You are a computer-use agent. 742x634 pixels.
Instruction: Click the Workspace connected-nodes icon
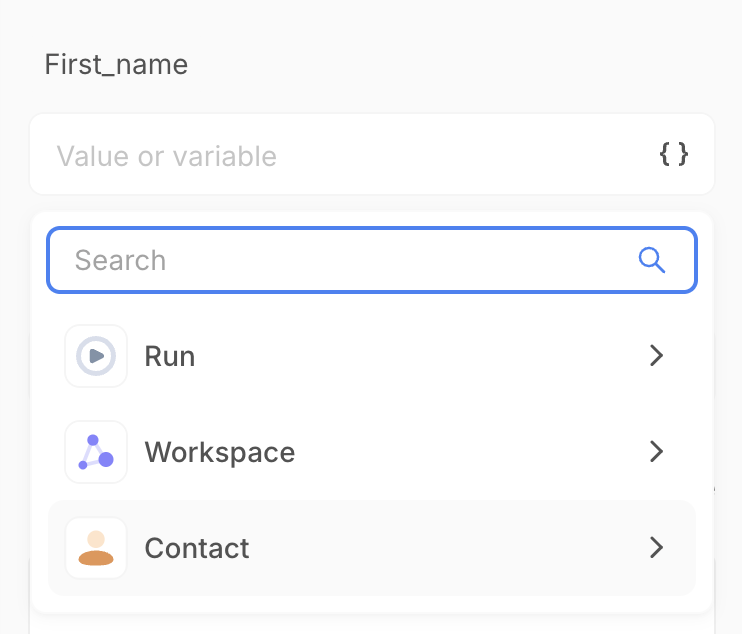96,452
